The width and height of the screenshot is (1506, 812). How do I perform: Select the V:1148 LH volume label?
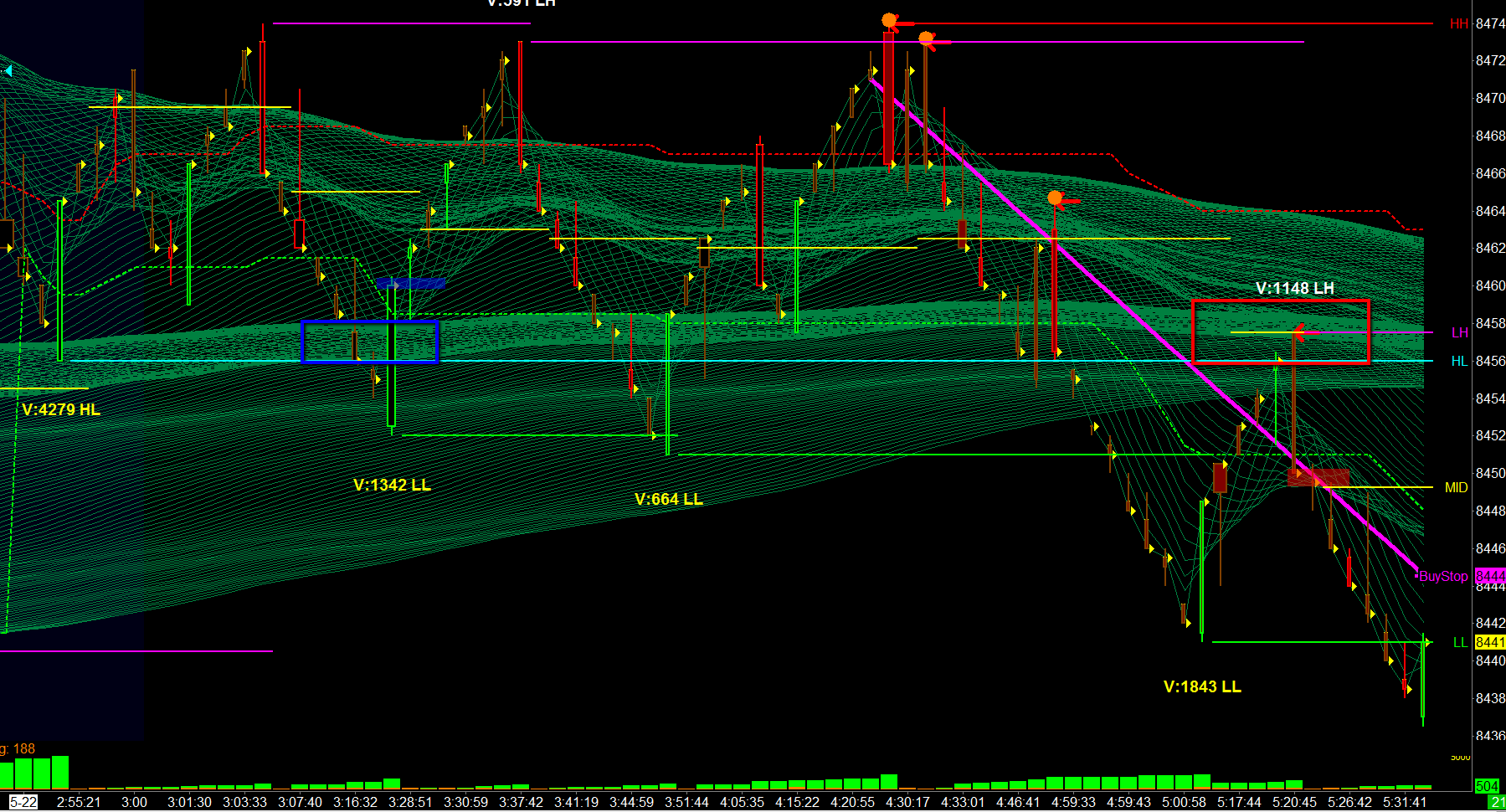[1295, 288]
